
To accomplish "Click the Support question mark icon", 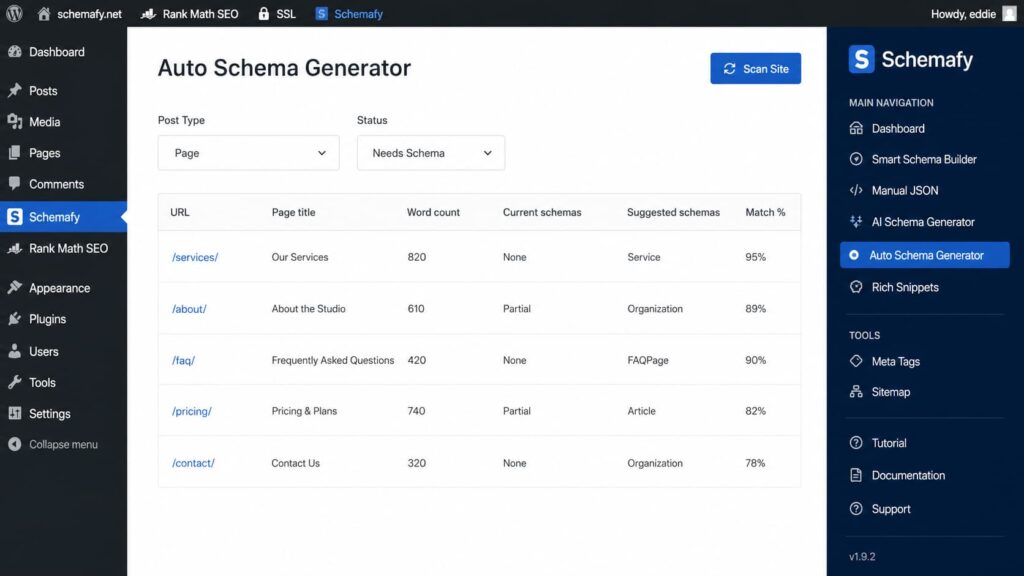I will pyautogui.click(x=856, y=508).
